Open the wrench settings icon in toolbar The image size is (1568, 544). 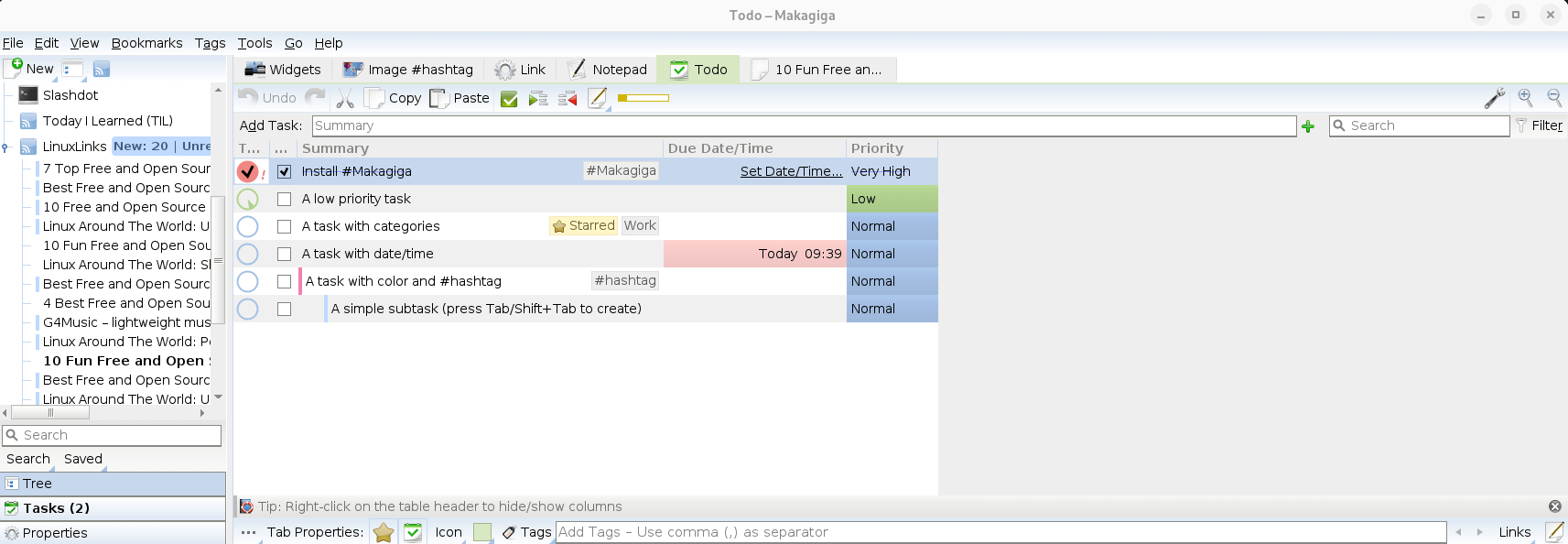pyautogui.click(x=1495, y=98)
